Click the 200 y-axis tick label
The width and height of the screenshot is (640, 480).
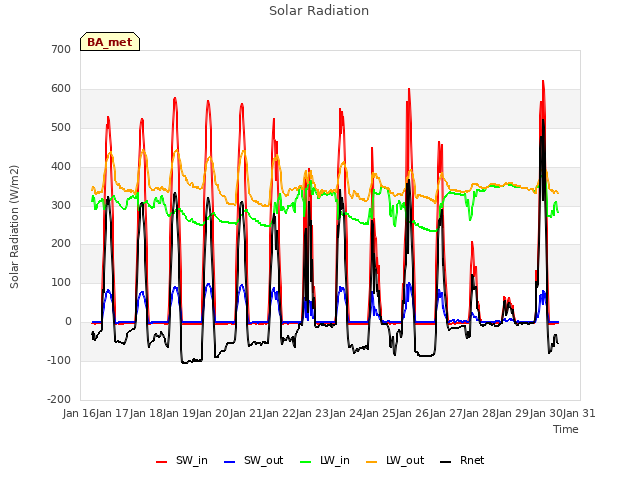[x=61, y=244]
